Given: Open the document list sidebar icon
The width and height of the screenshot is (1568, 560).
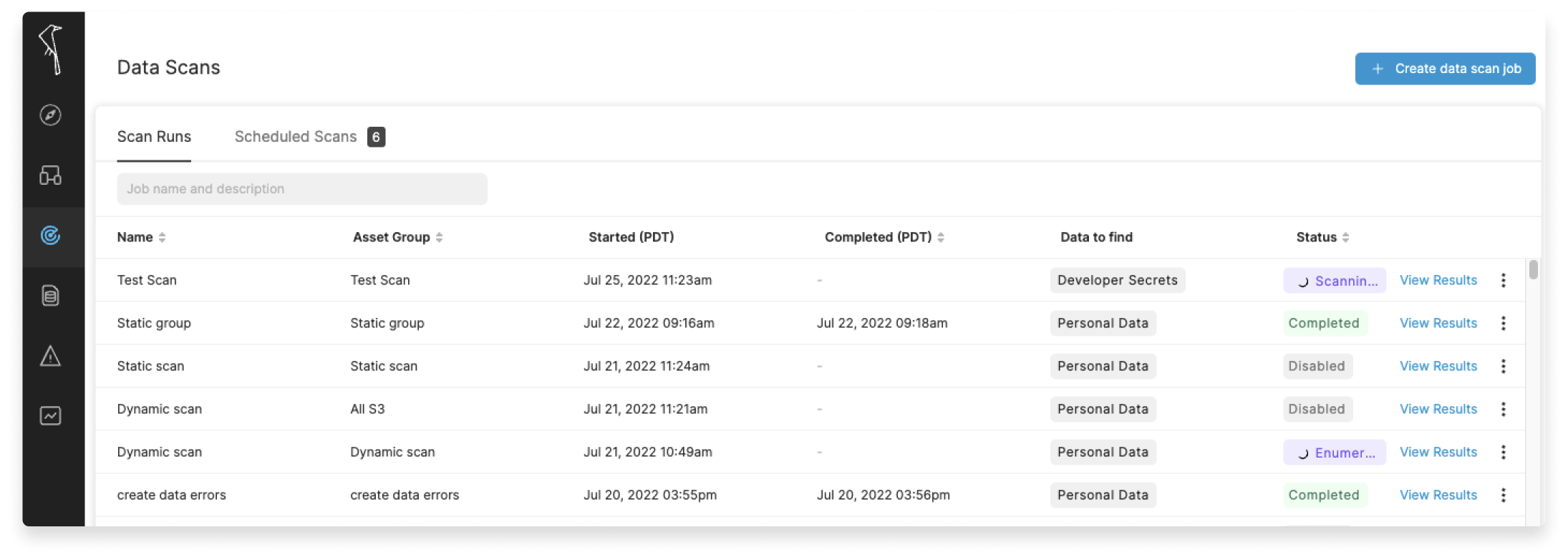Looking at the screenshot, I should point(50,296).
